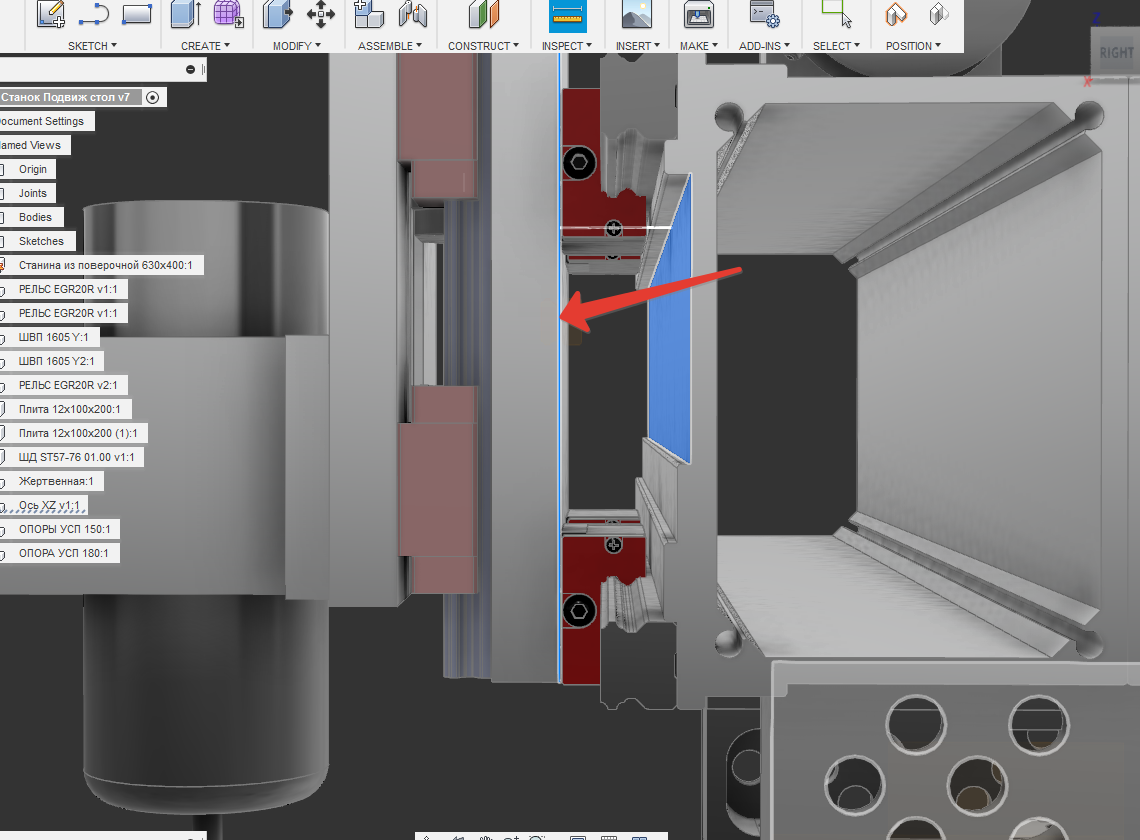Select component ШВП 1605 Y:1
The width and height of the screenshot is (1140, 840).
coord(53,337)
